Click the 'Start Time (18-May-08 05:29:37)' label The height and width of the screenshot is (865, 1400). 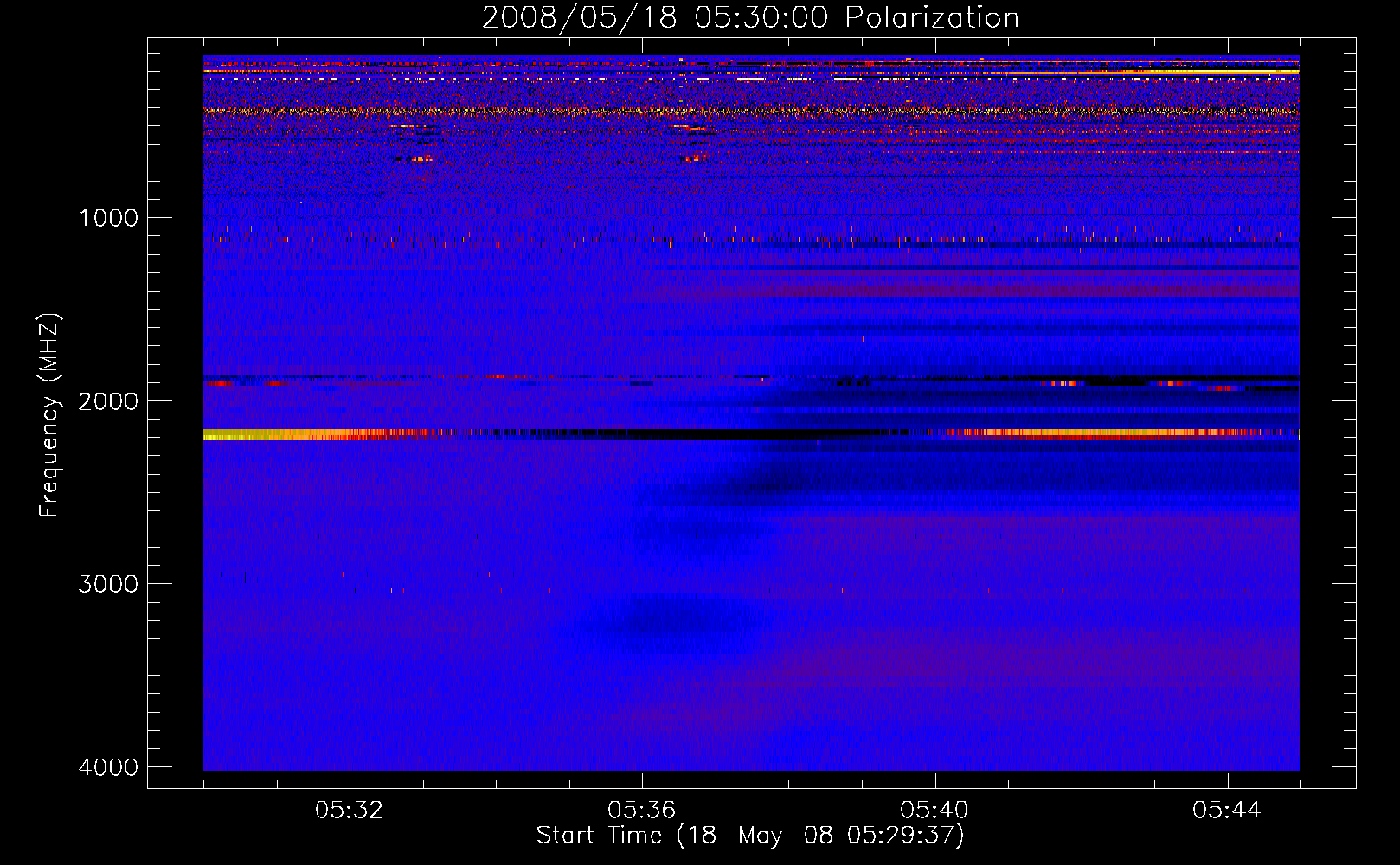click(x=750, y=836)
